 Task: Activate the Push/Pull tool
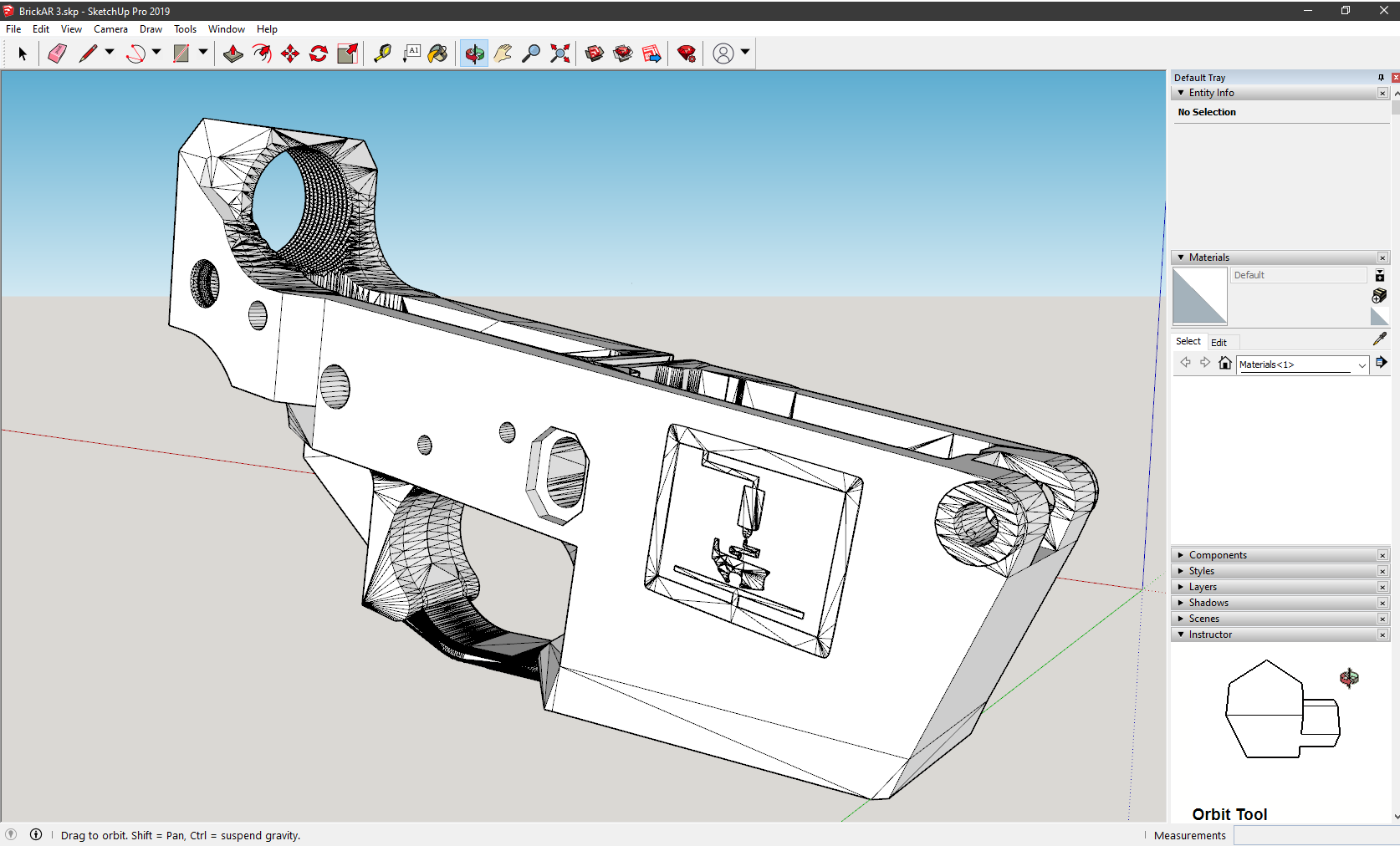click(233, 54)
